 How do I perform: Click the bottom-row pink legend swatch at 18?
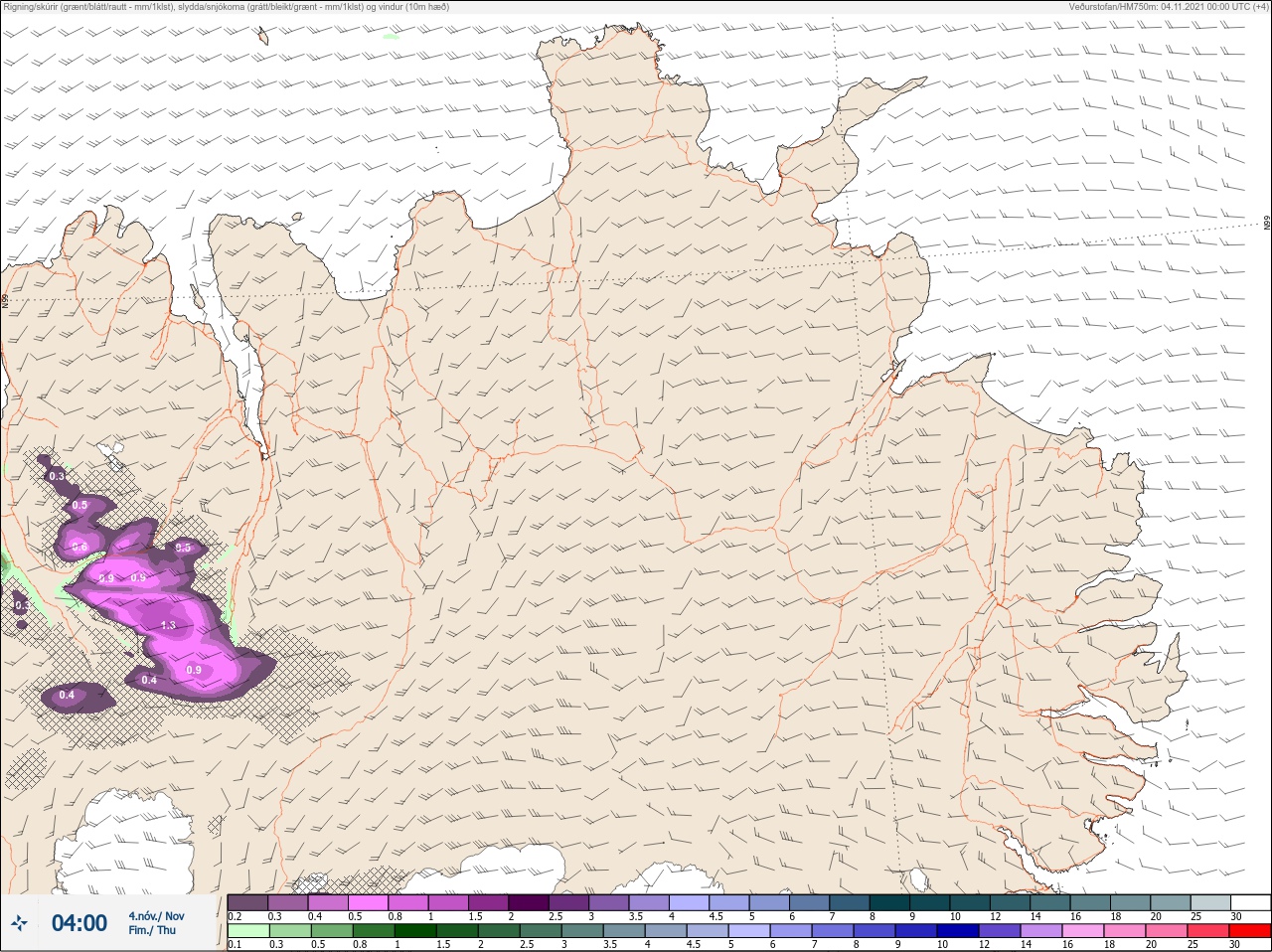coord(1124,931)
